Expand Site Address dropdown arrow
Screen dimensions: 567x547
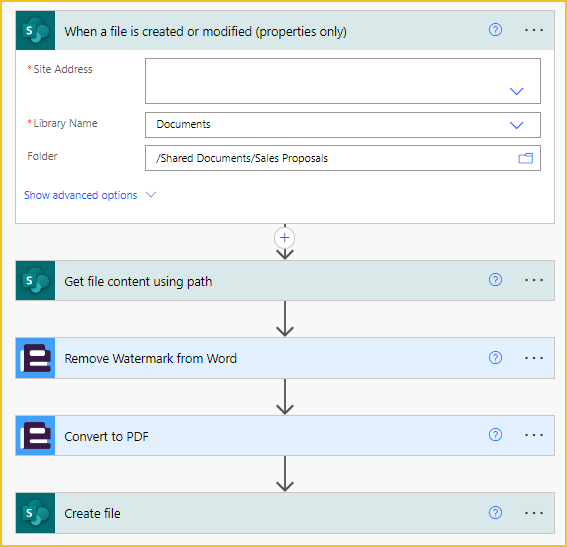tap(516, 91)
